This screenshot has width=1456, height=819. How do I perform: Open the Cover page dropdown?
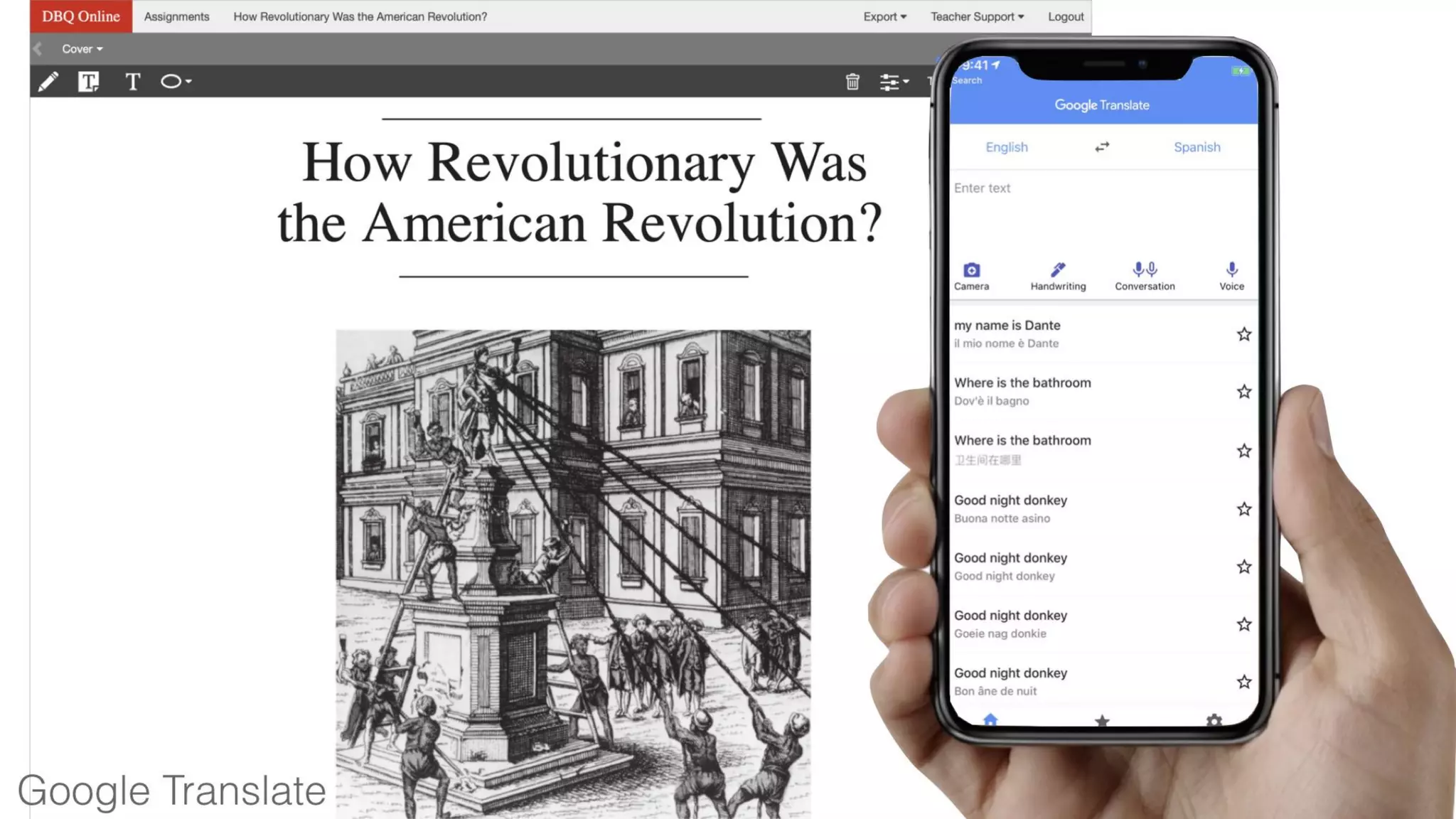point(82,49)
